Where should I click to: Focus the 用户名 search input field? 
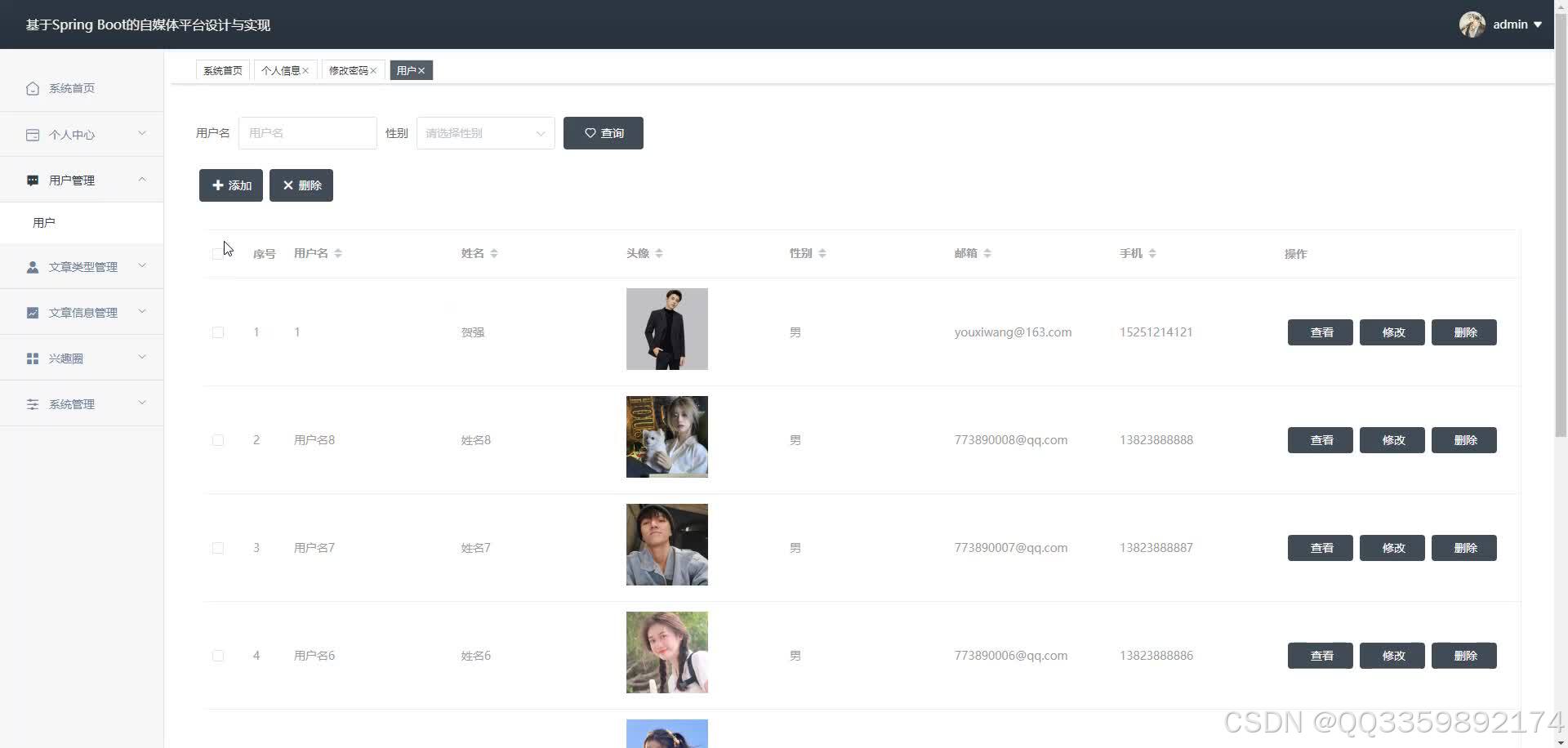[308, 133]
